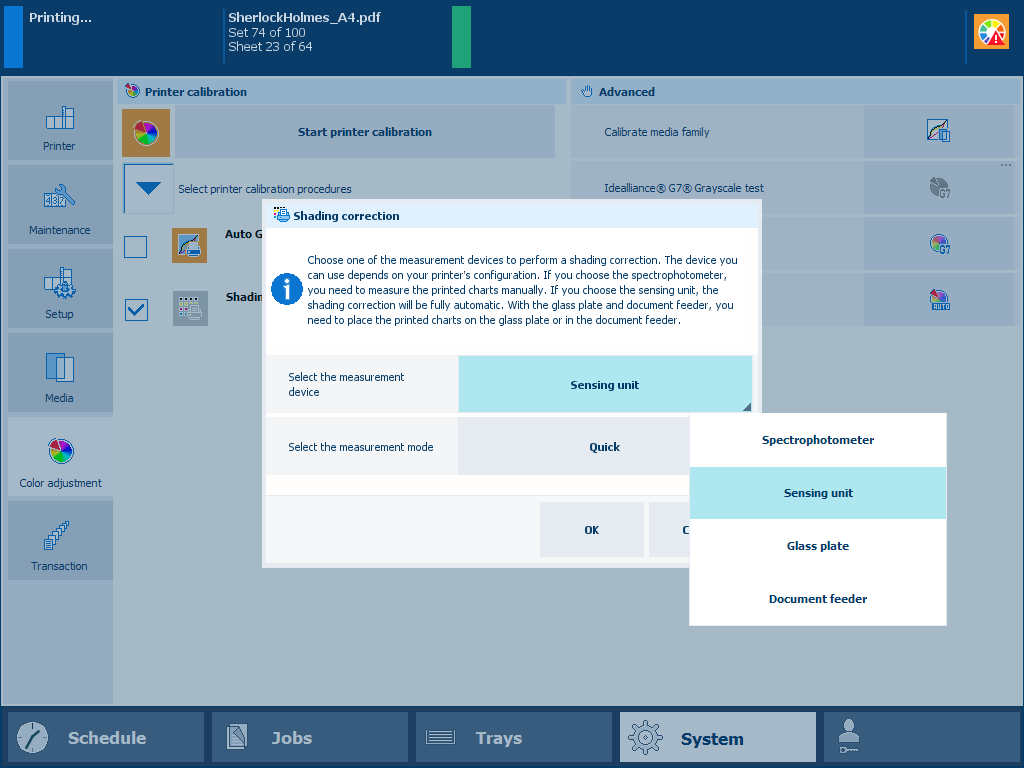This screenshot has width=1024, height=768.
Task: Open the Printer section in sidebar
Action: pyautogui.click(x=60, y=121)
